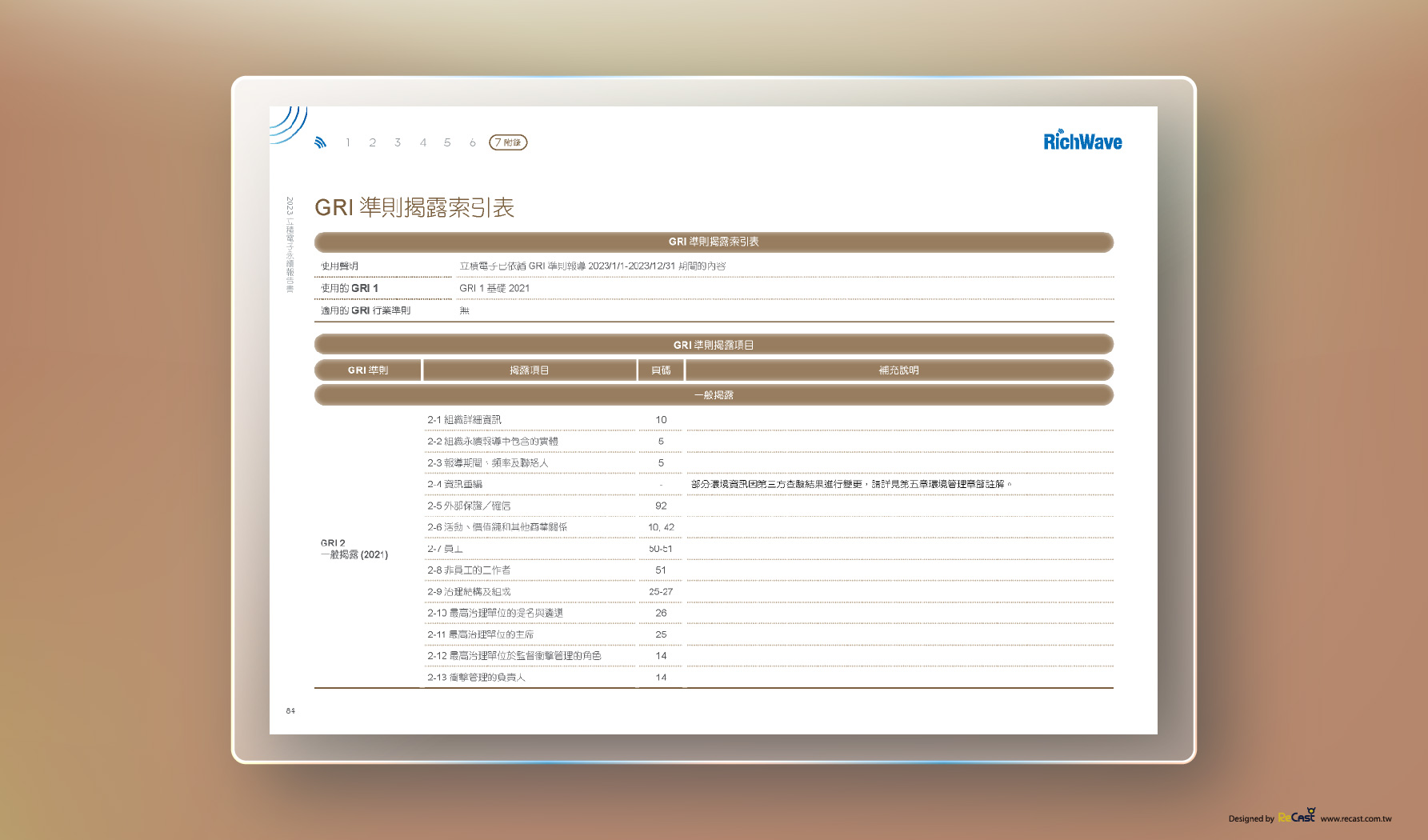
Task: Open chapter 5 in the page navigation
Action: 447,142
